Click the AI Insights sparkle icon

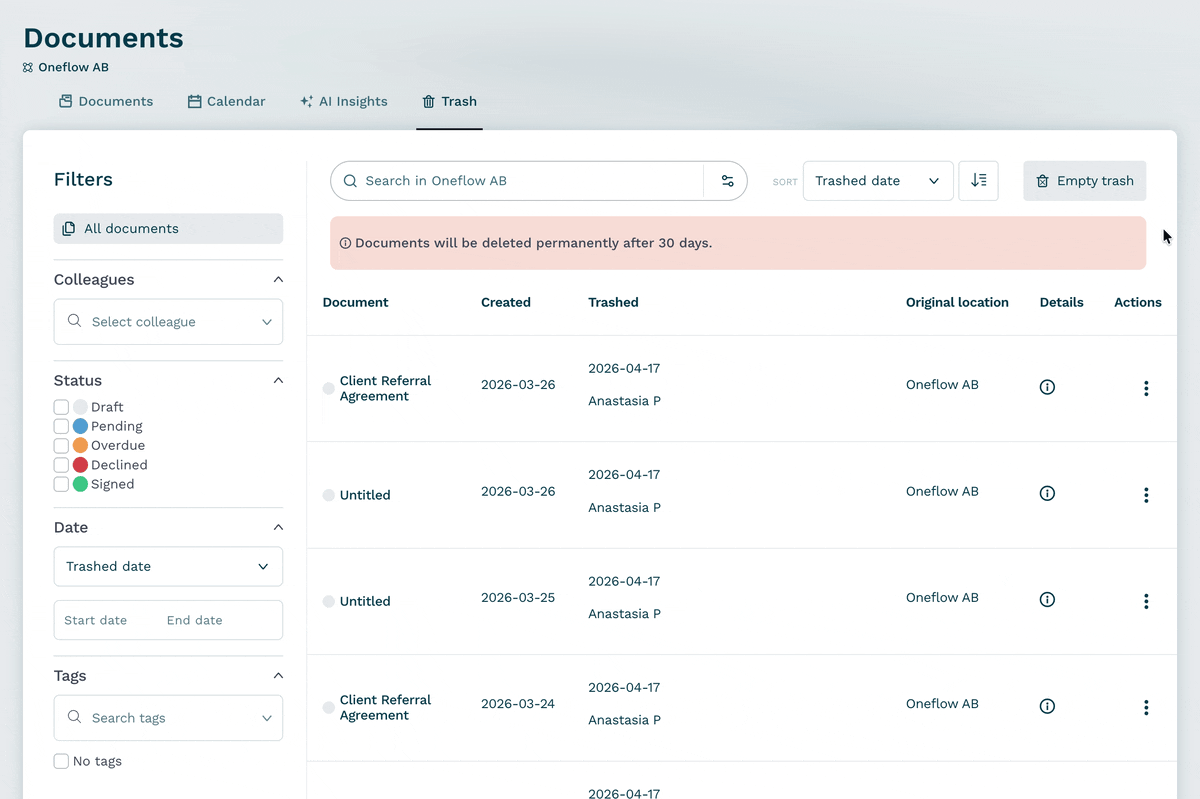point(307,101)
